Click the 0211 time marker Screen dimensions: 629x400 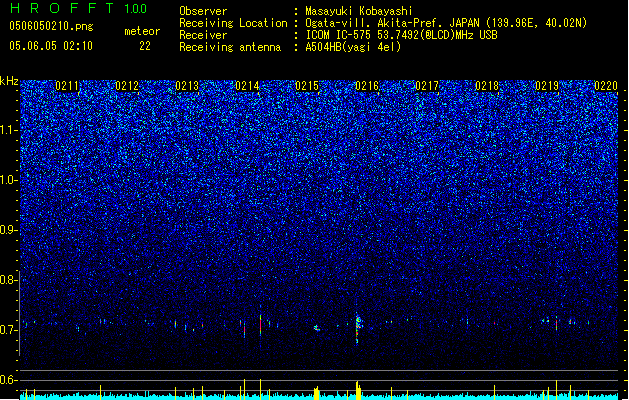(x=67, y=86)
